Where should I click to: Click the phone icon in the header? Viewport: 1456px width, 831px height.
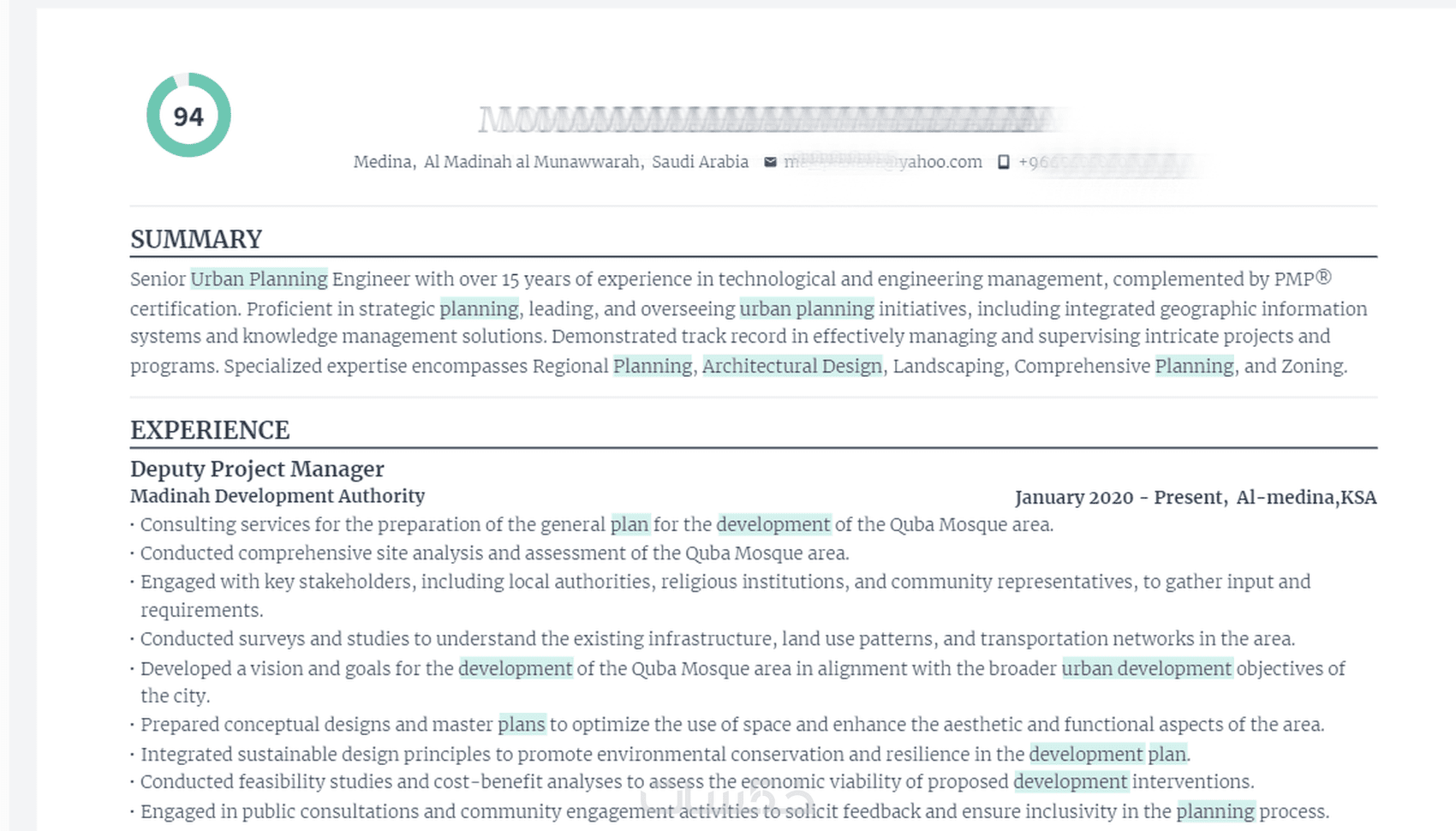point(1003,162)
